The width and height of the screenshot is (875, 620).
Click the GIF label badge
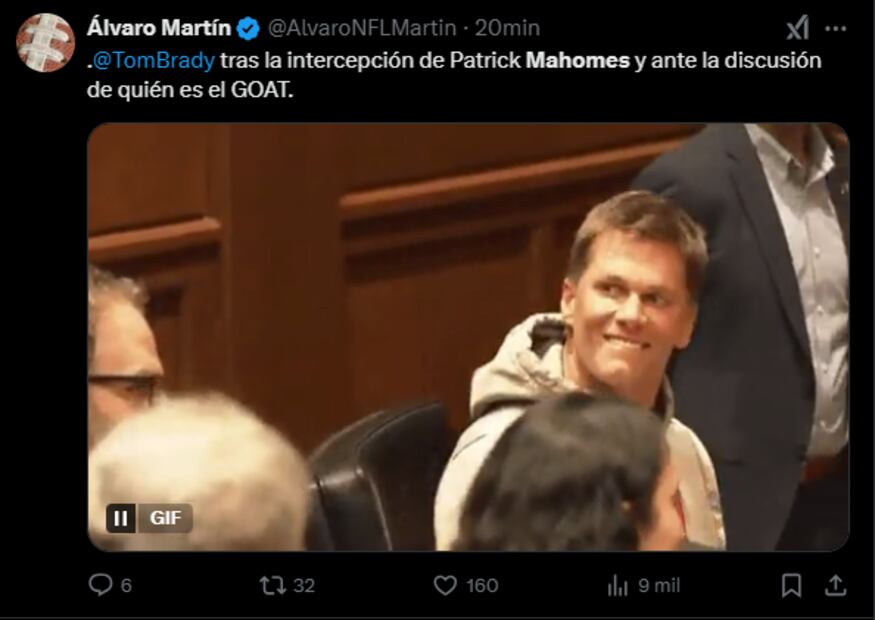165,518
